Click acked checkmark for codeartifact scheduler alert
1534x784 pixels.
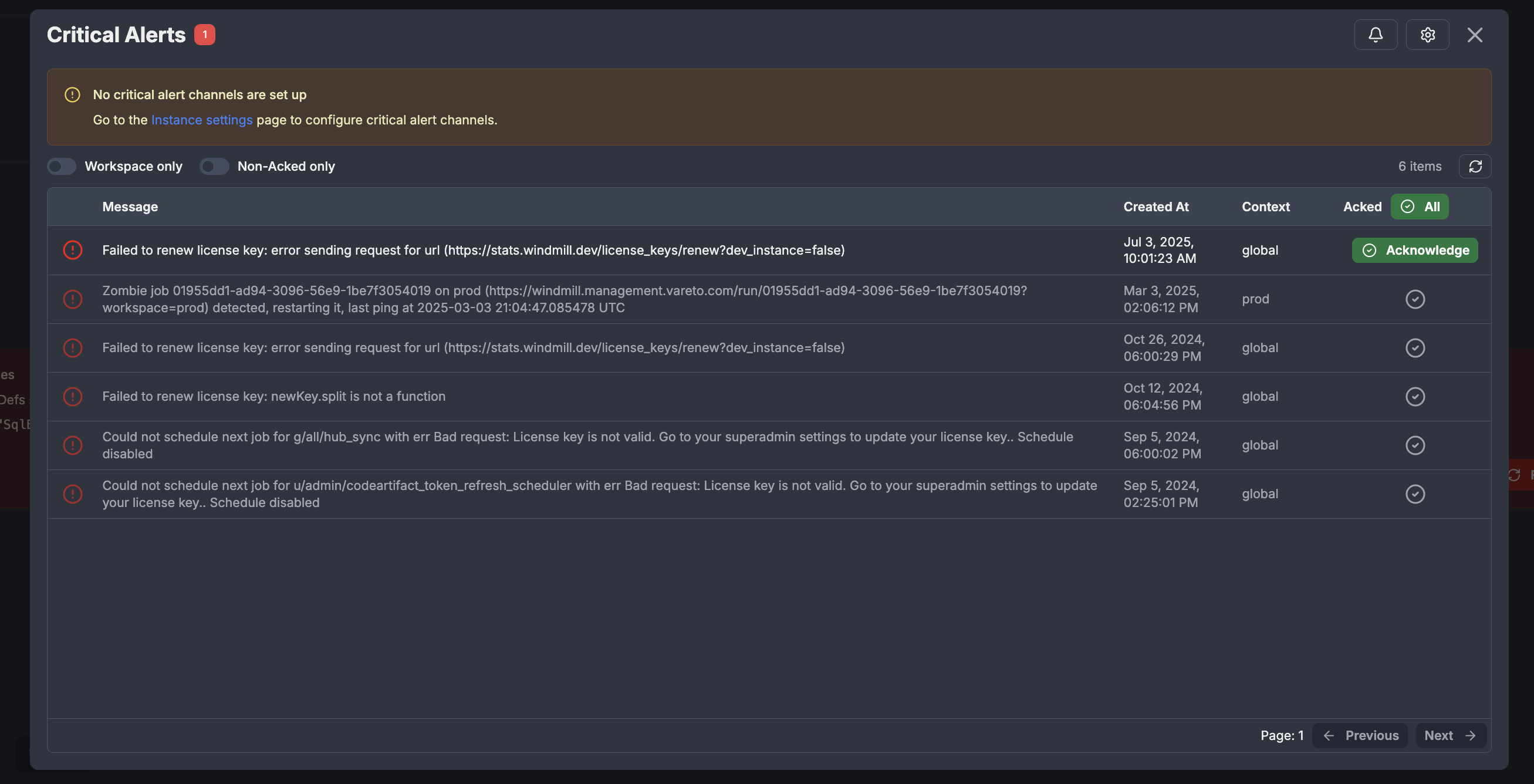pyautogui.click(x=1414, y=495)
